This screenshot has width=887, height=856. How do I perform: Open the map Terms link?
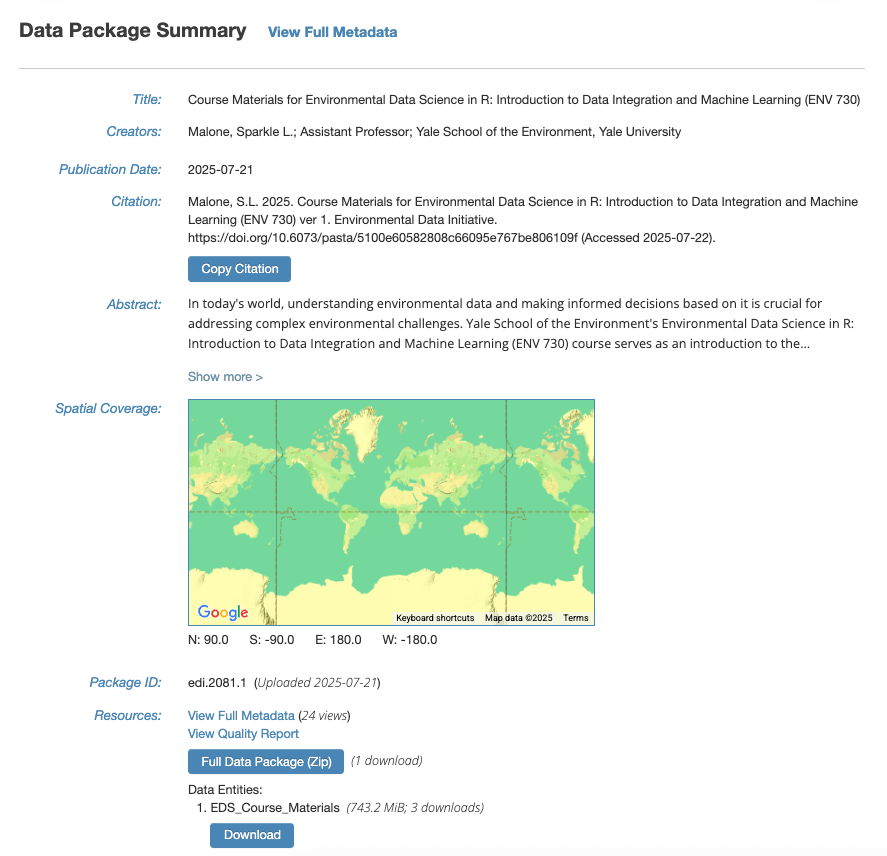click(x=575, y=618)
